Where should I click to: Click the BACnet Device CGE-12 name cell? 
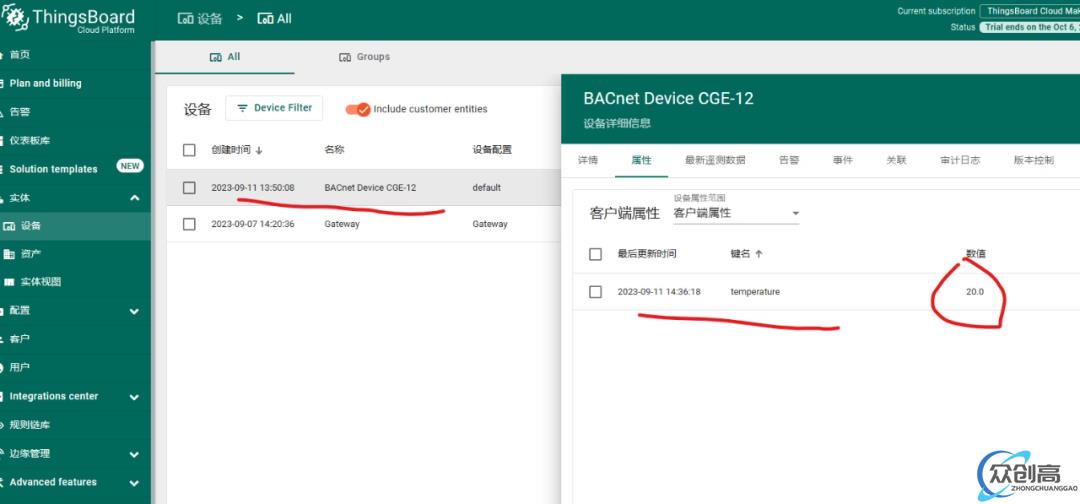pos(370,187)
